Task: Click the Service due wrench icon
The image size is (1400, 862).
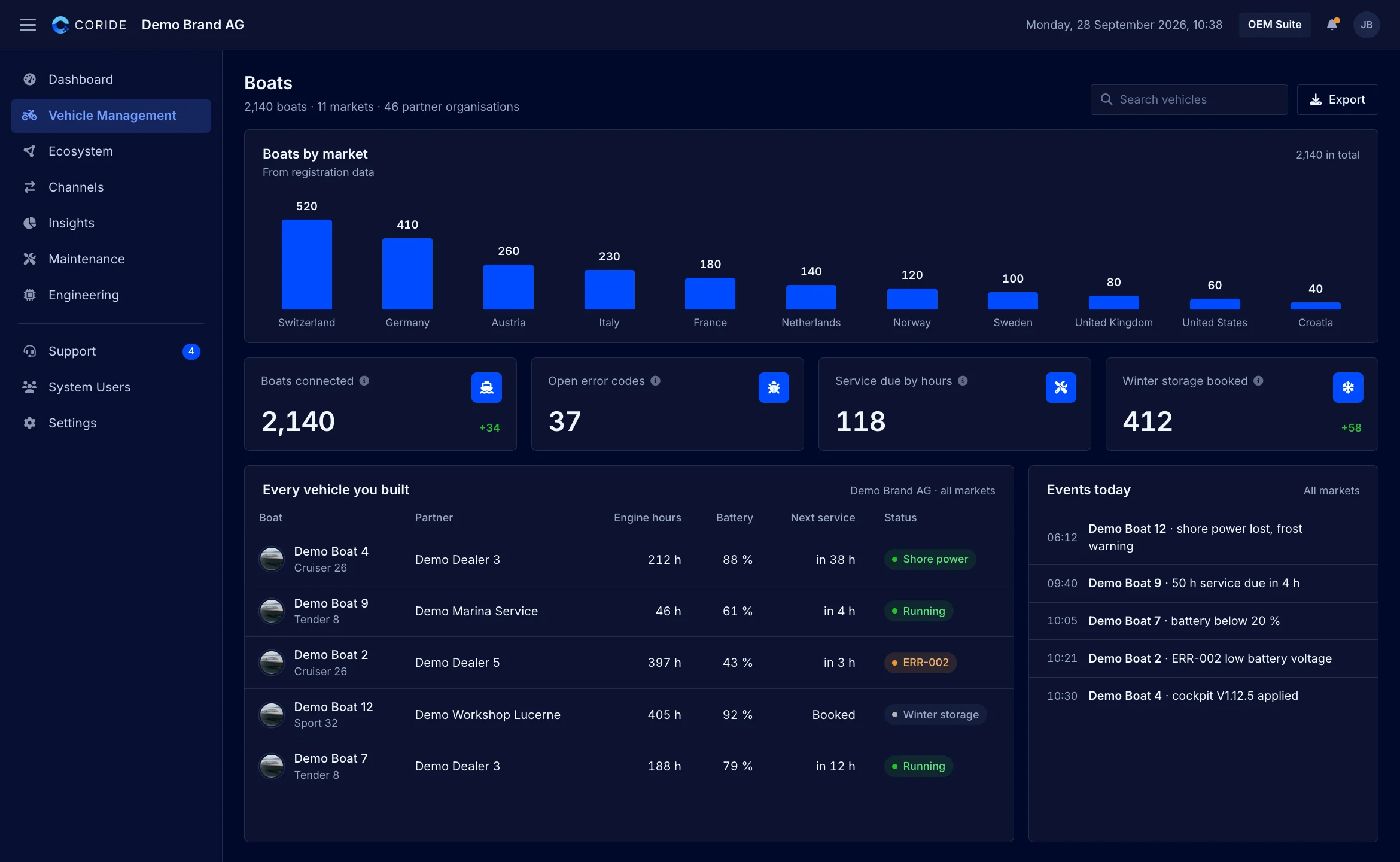Action: pyautogui.click(x=1061, y=387)
